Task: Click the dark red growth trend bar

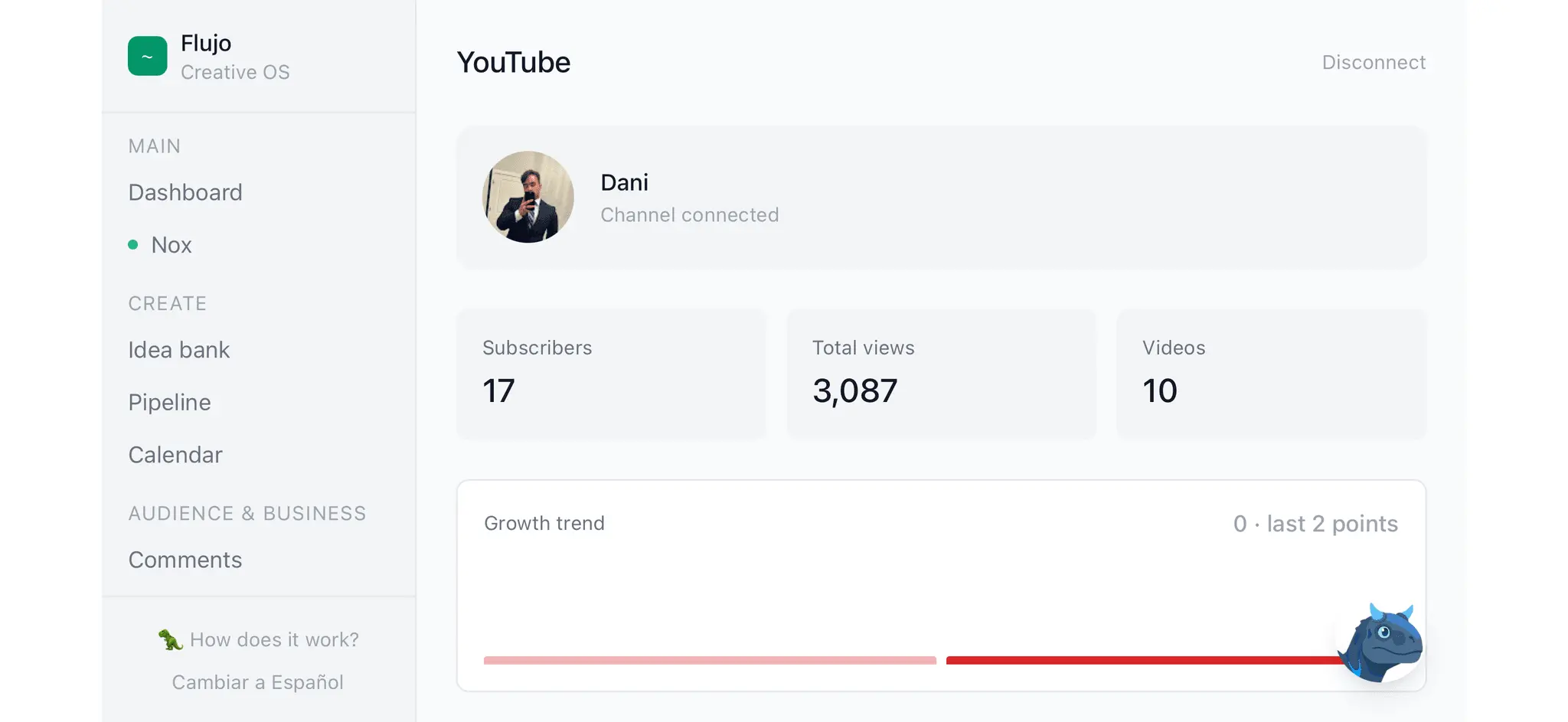Action: (x=1145, y=660)
